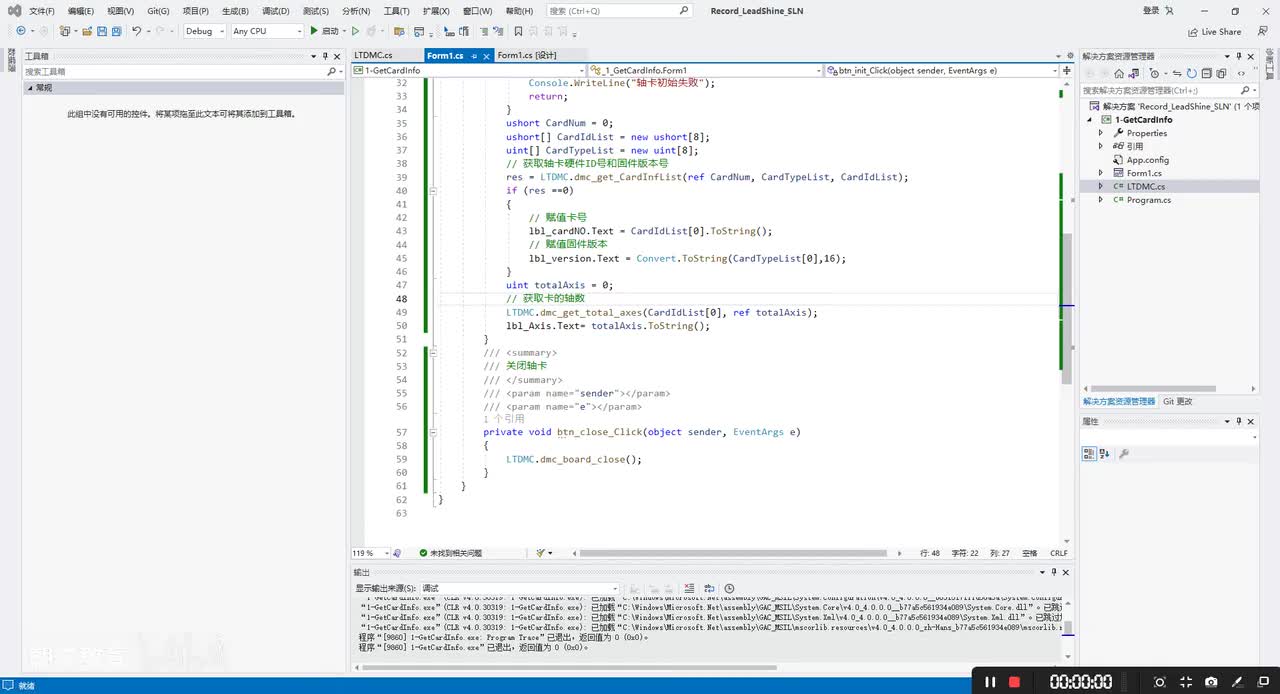Open the Any CPU platform dropdown

pos(266,31)
